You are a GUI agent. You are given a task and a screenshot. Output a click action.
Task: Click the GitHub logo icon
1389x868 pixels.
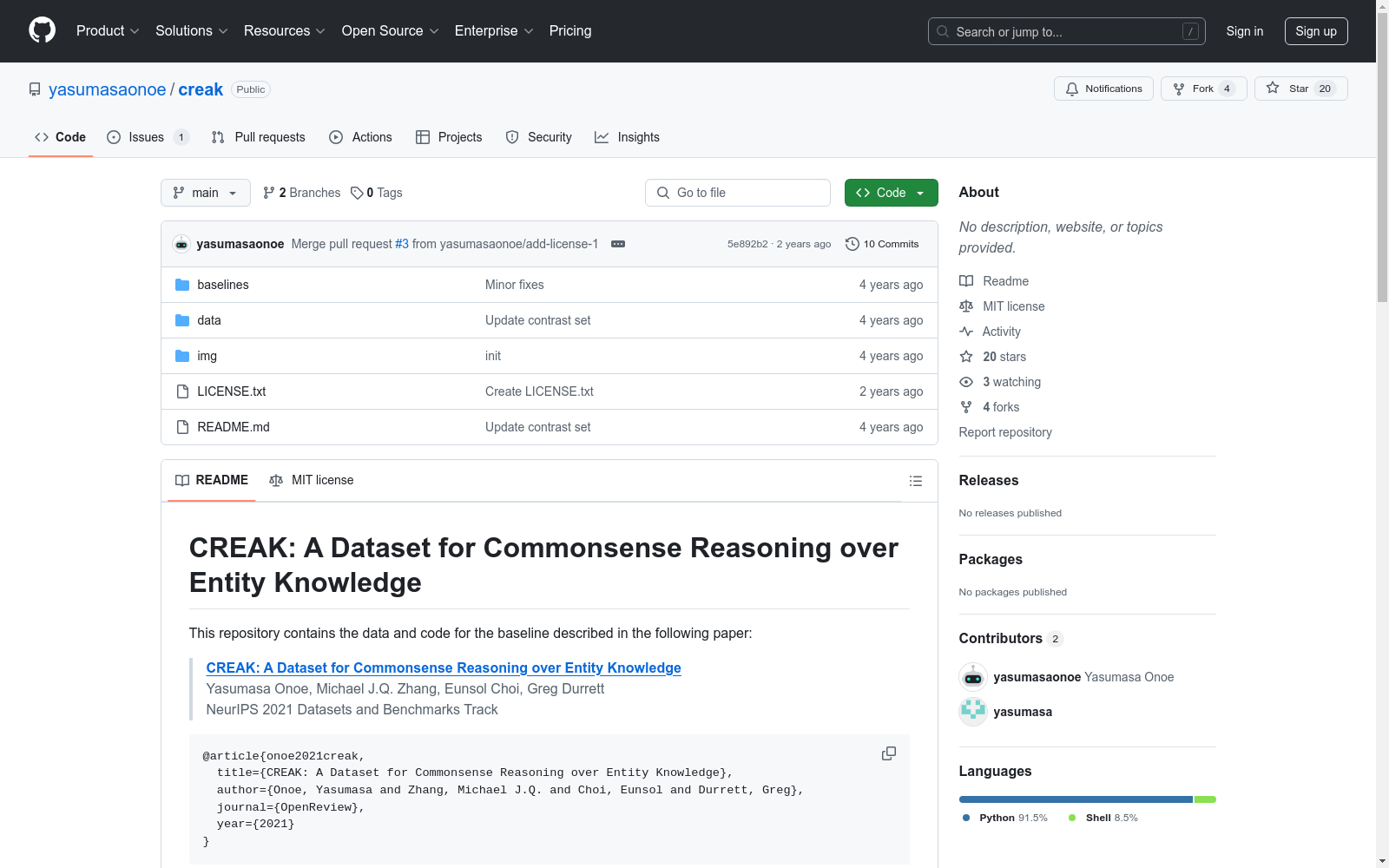(x=42, y=30)
